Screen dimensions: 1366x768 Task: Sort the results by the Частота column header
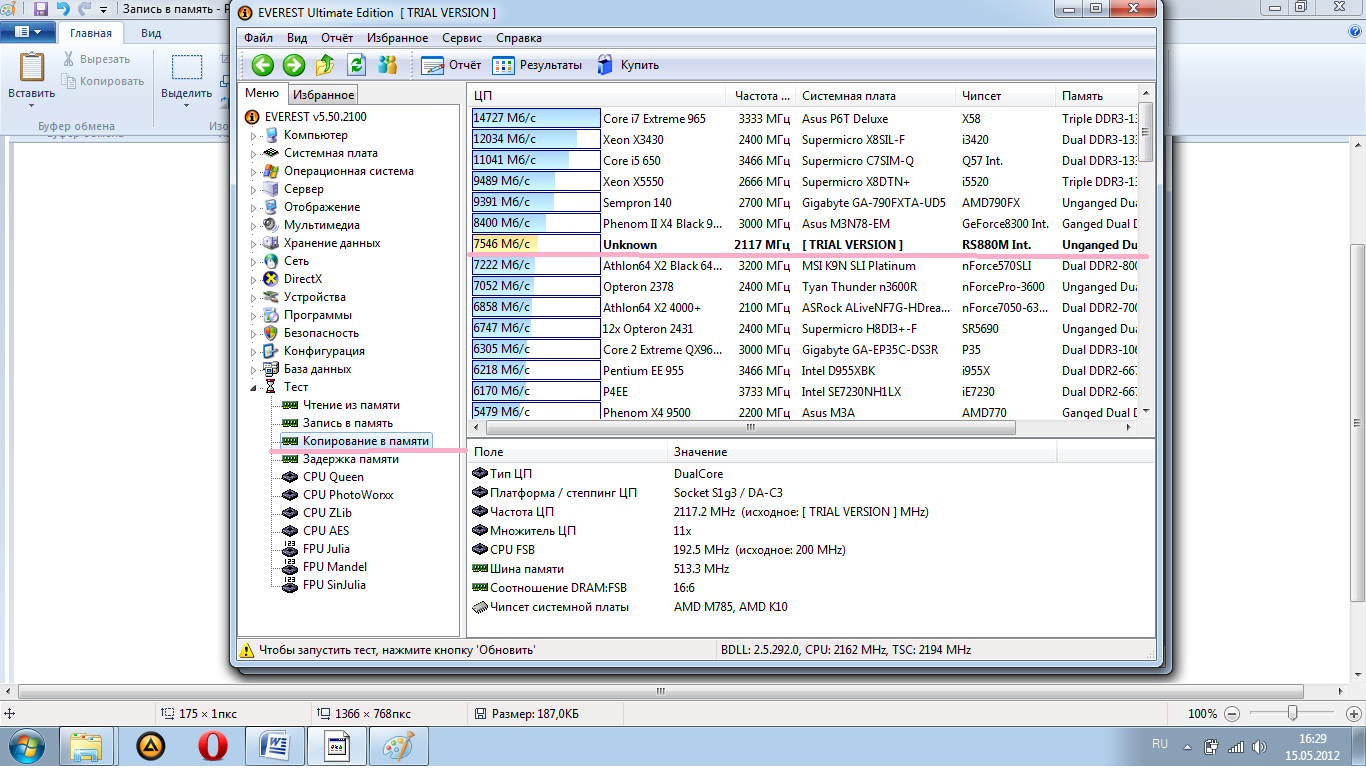(762, 96)
